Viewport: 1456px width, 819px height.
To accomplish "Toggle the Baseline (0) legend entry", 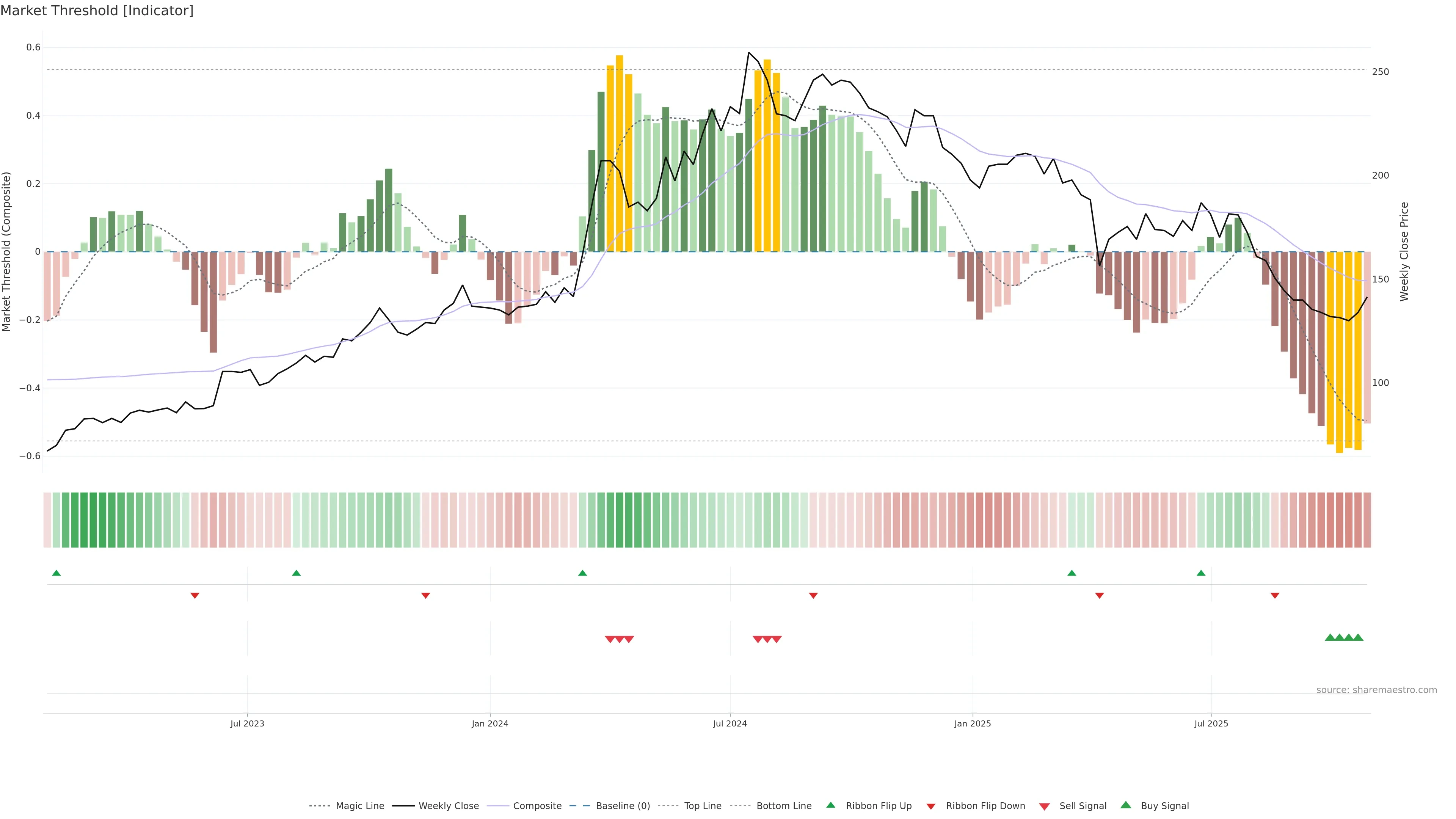I will point(623,806).
